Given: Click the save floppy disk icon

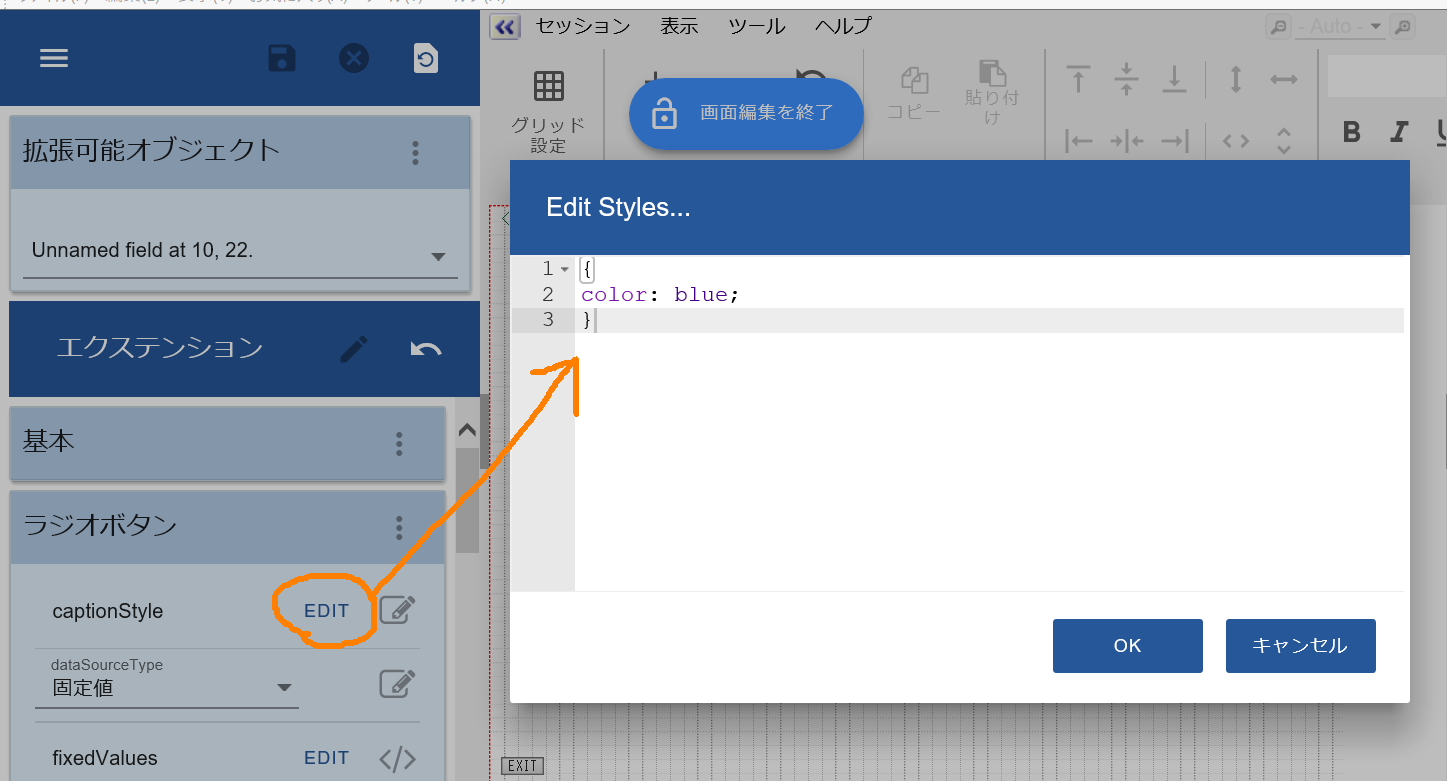Looking at the screenshot, I should point(282,58).
